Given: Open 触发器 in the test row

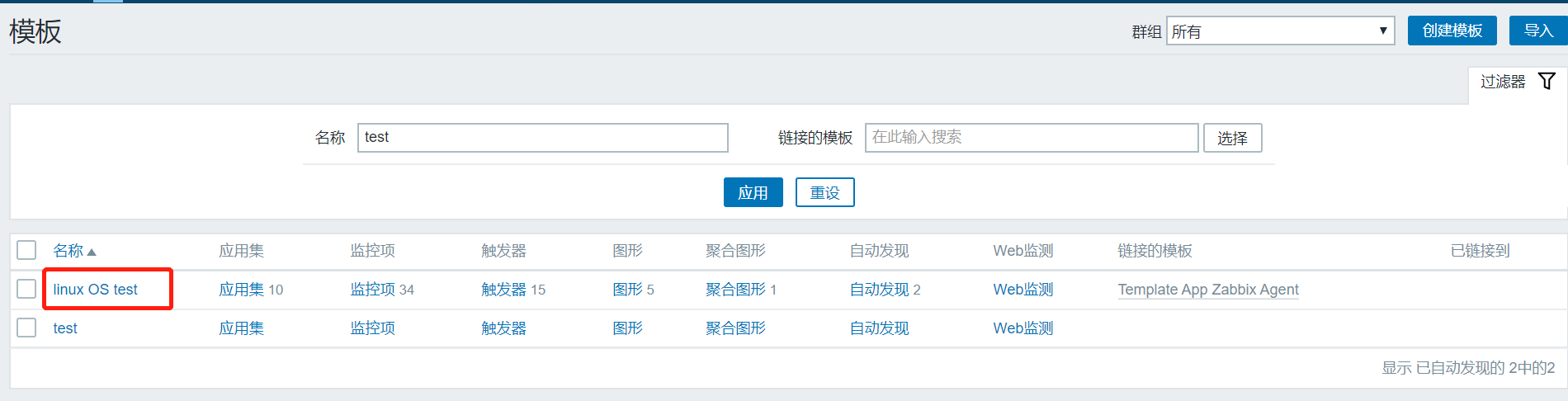Looking at the screenshot, I should [503, 328].
